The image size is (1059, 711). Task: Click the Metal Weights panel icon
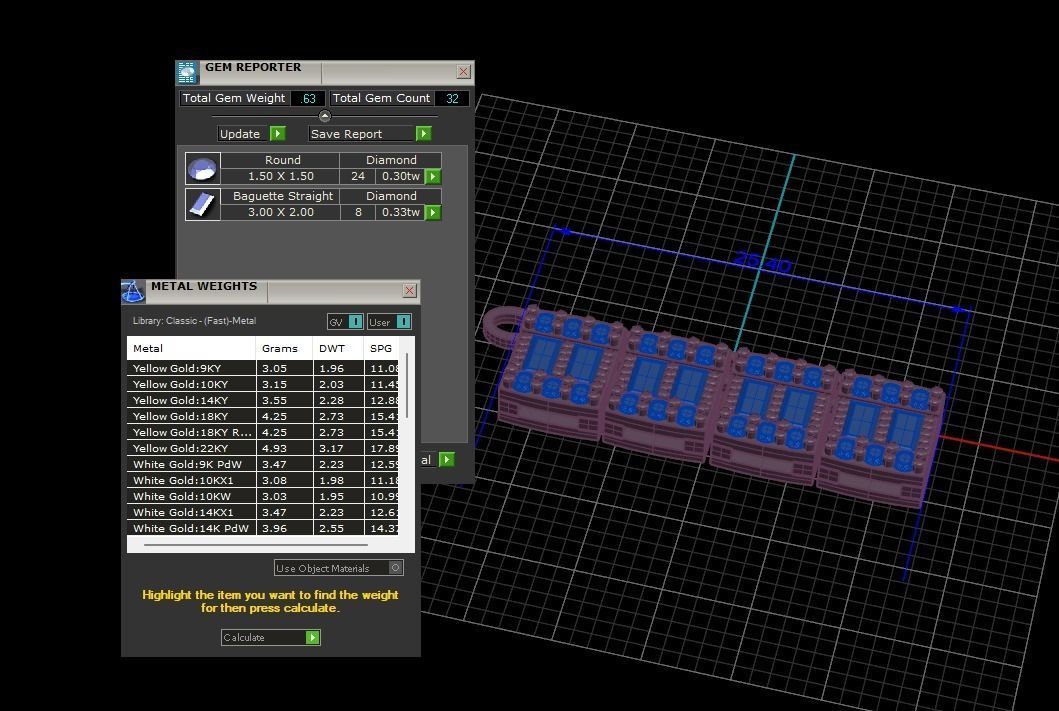133,292
